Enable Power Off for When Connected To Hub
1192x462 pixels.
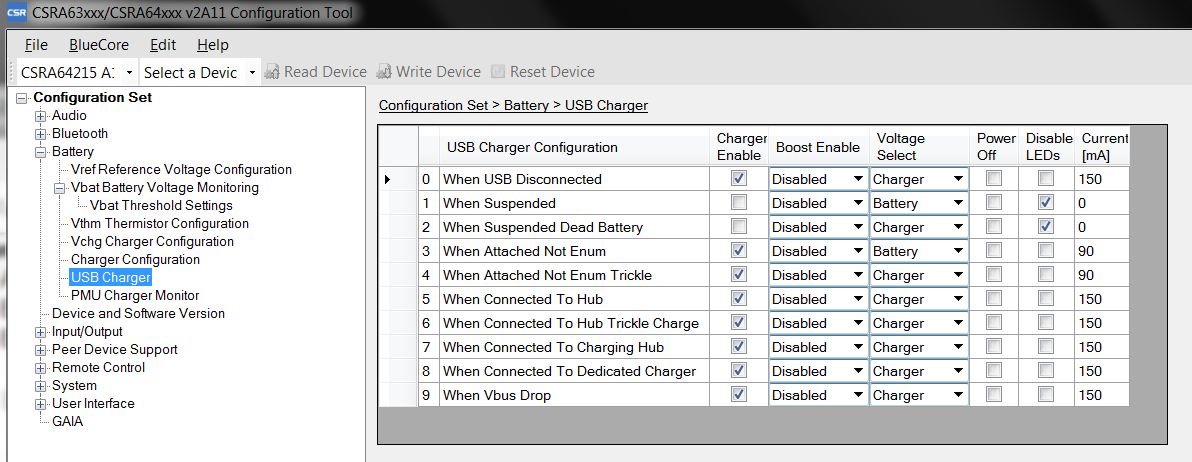pos(993,299)
